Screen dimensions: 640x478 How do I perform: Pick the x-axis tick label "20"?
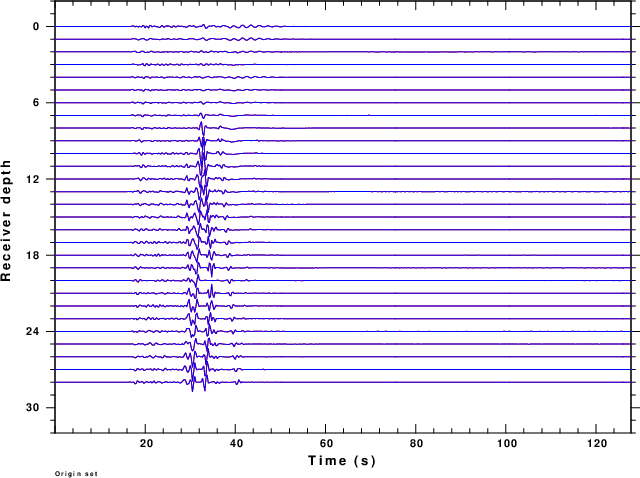146,444
